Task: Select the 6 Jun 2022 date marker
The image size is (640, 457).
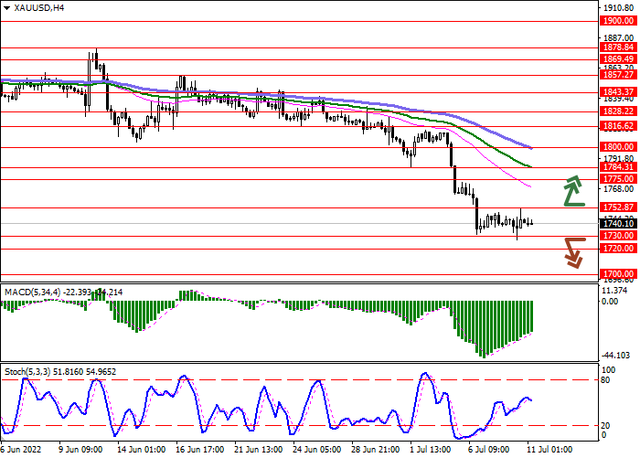Action: 20,450
